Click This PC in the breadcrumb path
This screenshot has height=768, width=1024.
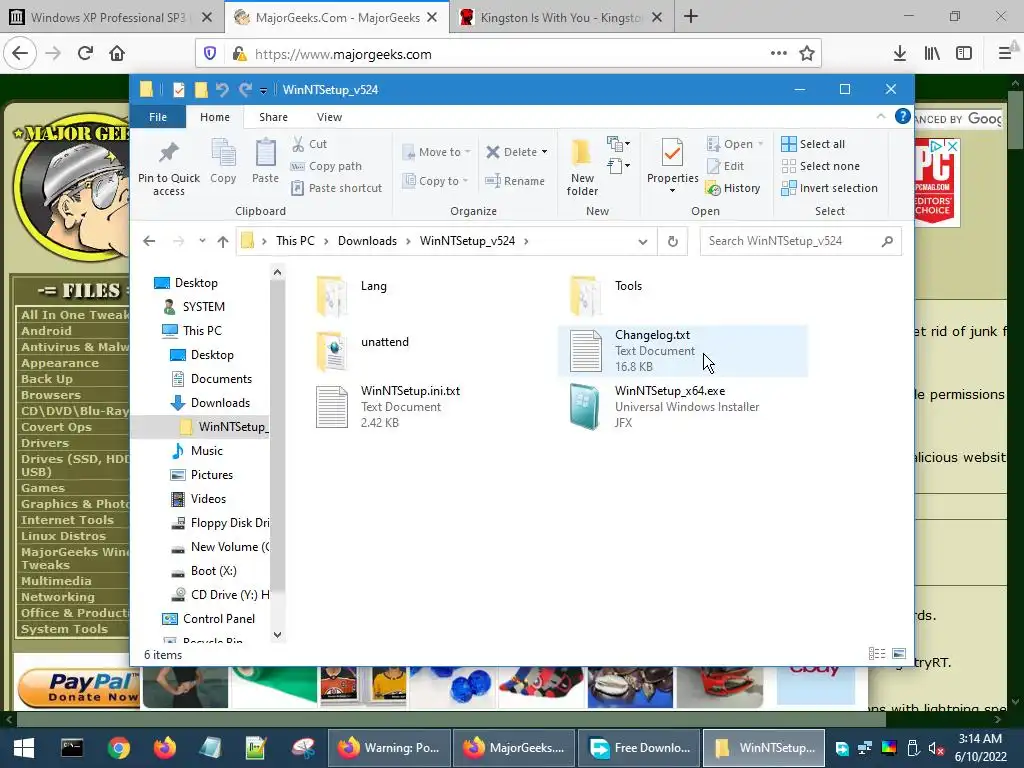coord(295,241)
